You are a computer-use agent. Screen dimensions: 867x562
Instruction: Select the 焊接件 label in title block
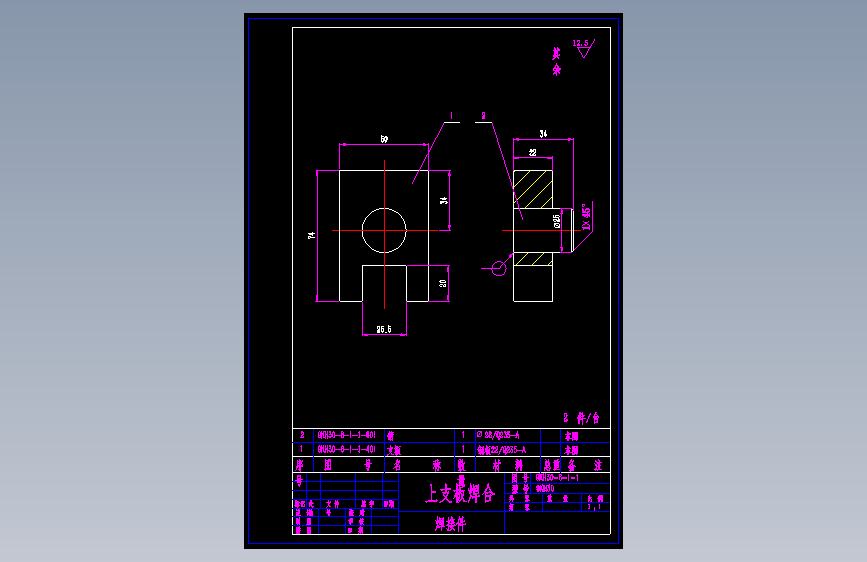450,523
